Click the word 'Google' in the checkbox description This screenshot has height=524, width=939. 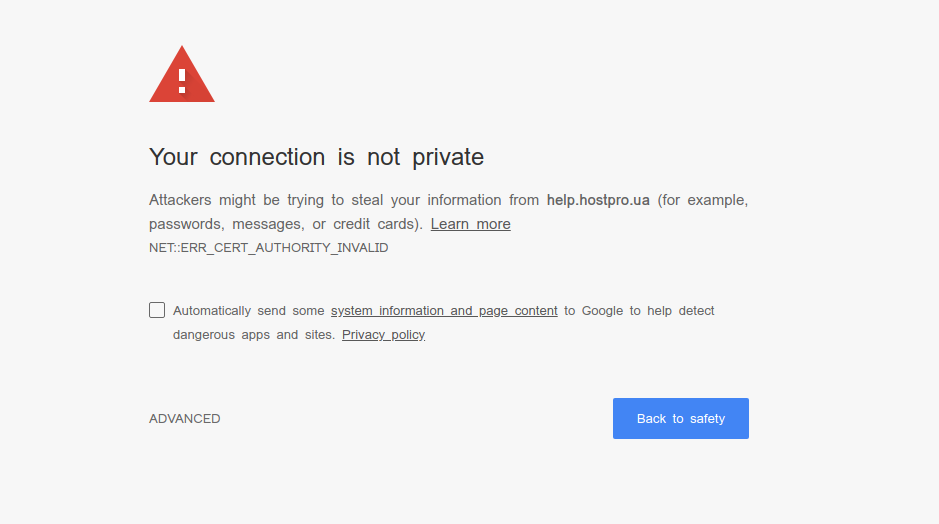pos(602,311)
